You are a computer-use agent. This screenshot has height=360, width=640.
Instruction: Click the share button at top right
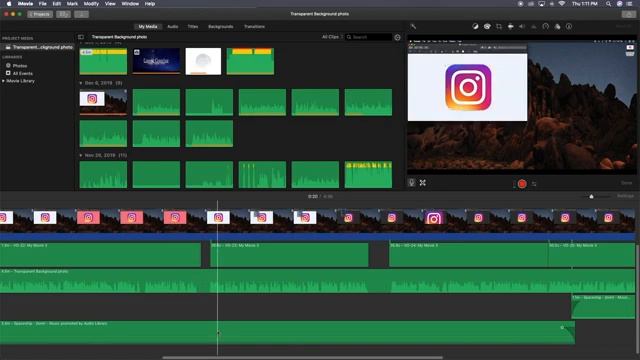coord(629,14)
